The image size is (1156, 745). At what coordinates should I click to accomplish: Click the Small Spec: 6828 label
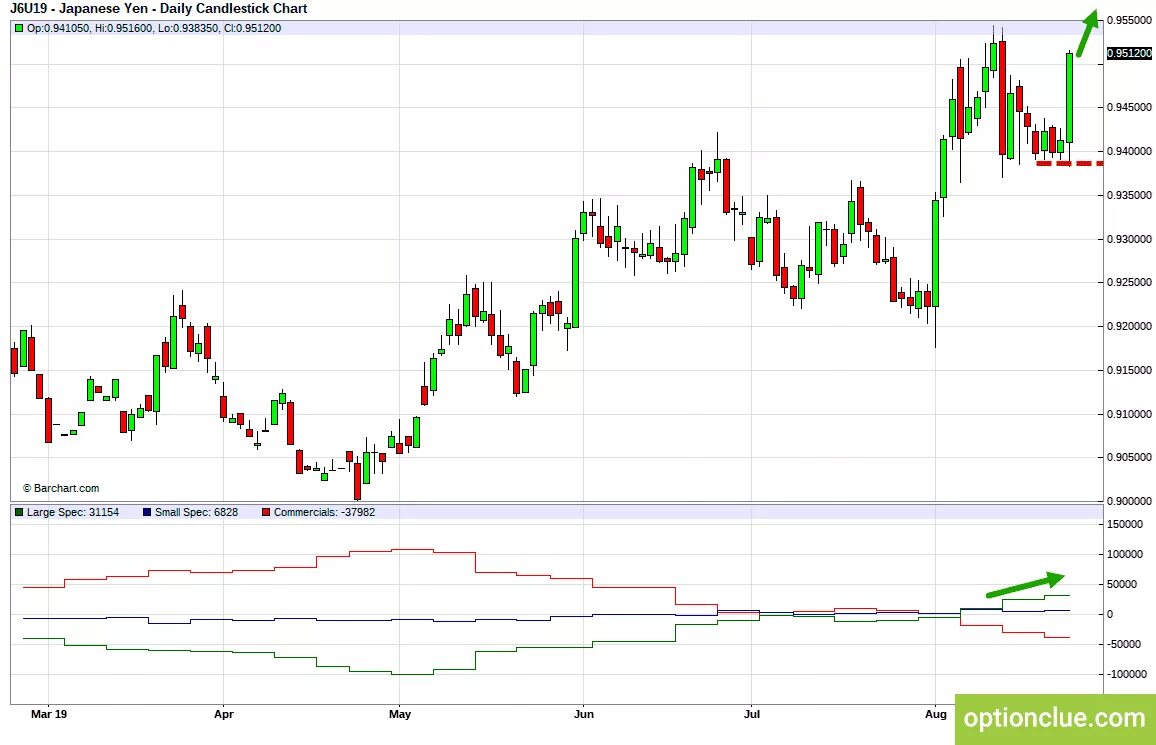196,512
